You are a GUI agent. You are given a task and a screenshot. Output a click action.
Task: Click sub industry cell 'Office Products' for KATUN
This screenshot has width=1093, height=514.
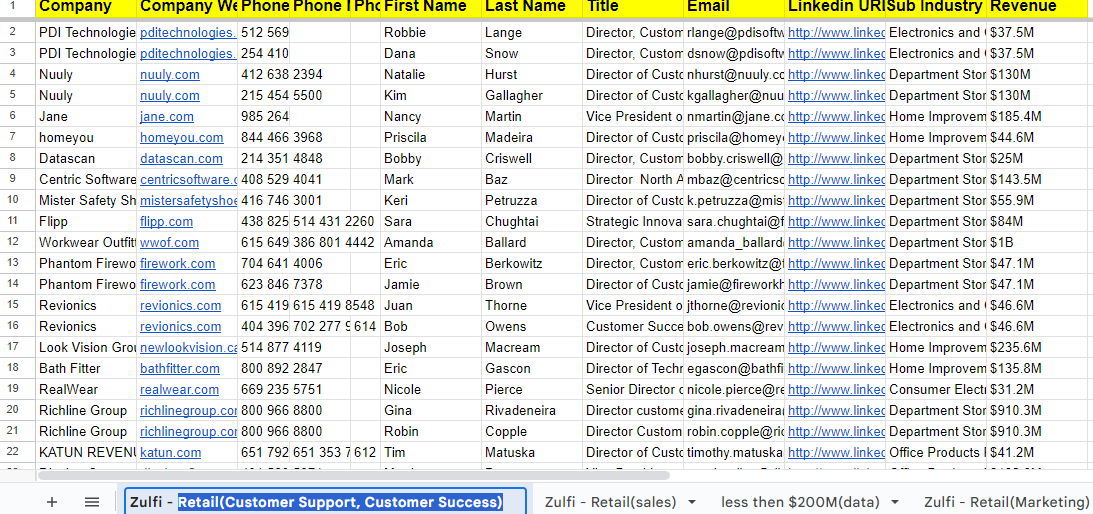936,452
